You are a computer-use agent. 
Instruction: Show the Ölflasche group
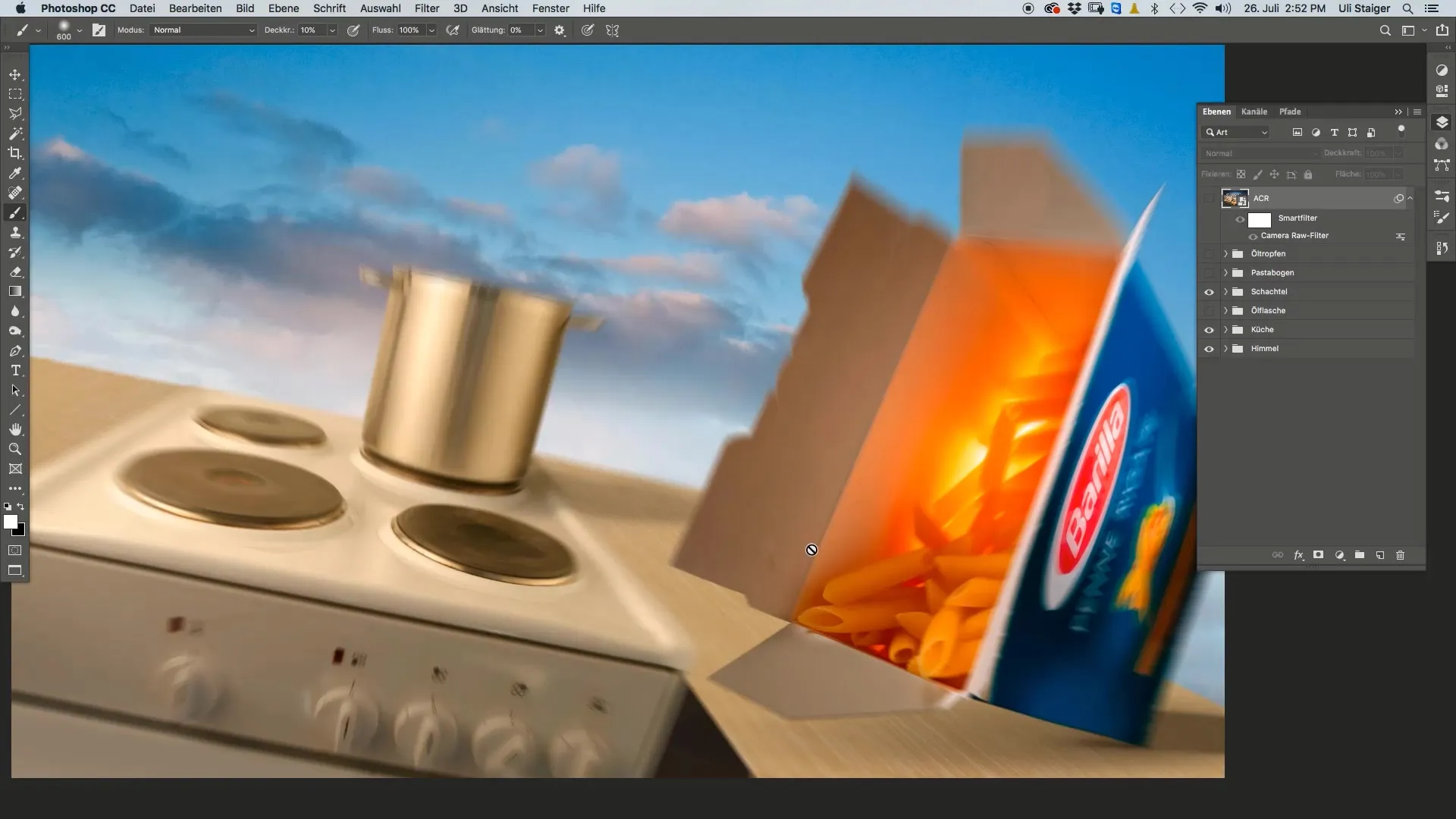click(1209, 311)
